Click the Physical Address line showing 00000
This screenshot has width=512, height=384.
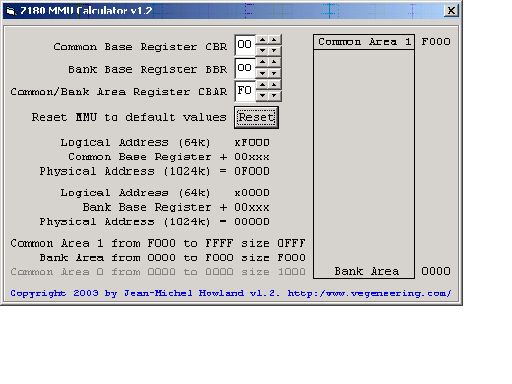(154, 222)
